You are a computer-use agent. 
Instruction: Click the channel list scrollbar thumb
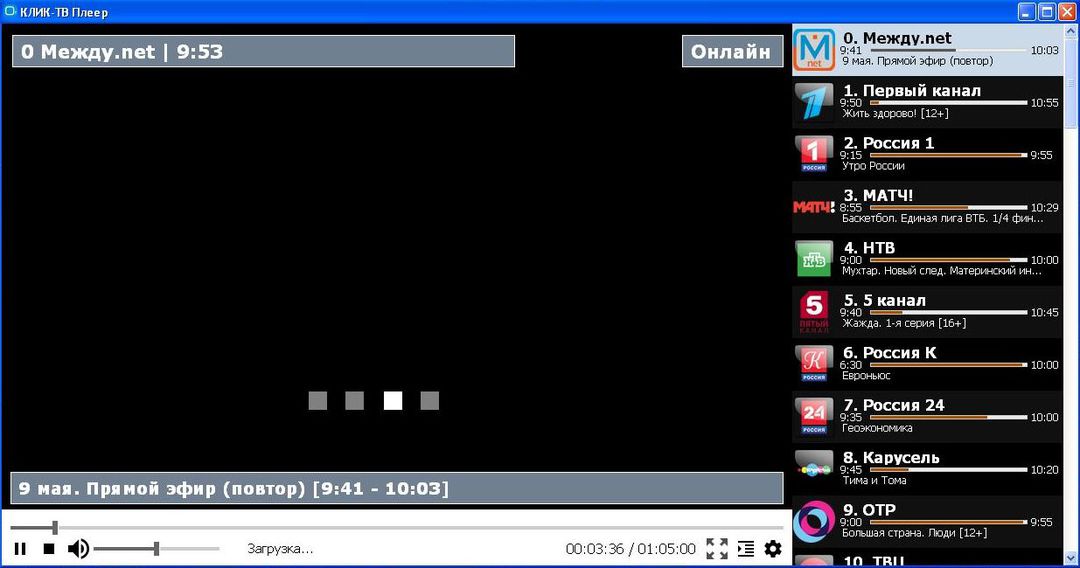[1071, 83]
